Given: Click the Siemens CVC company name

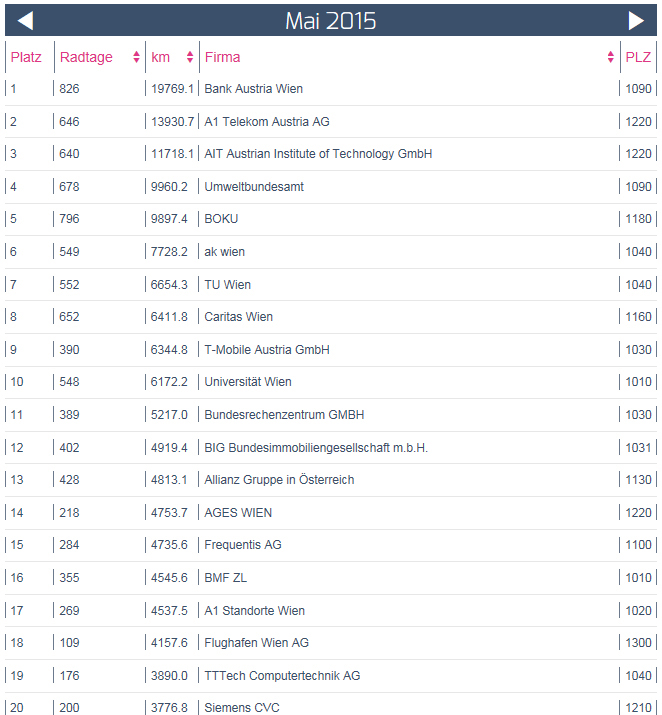Looking at the screenshot, I should [242, 708].
